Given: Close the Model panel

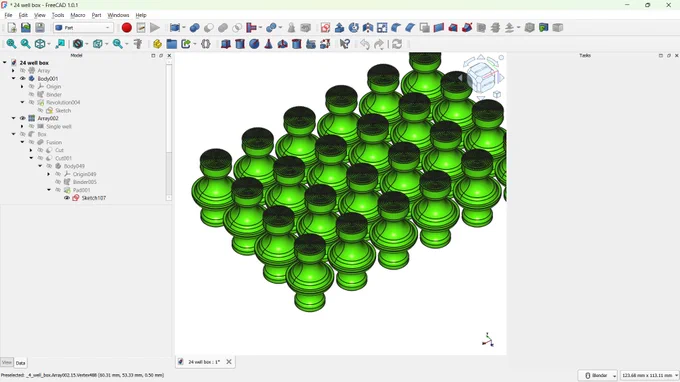Looking at the screenshot, I should click(169, 56).
